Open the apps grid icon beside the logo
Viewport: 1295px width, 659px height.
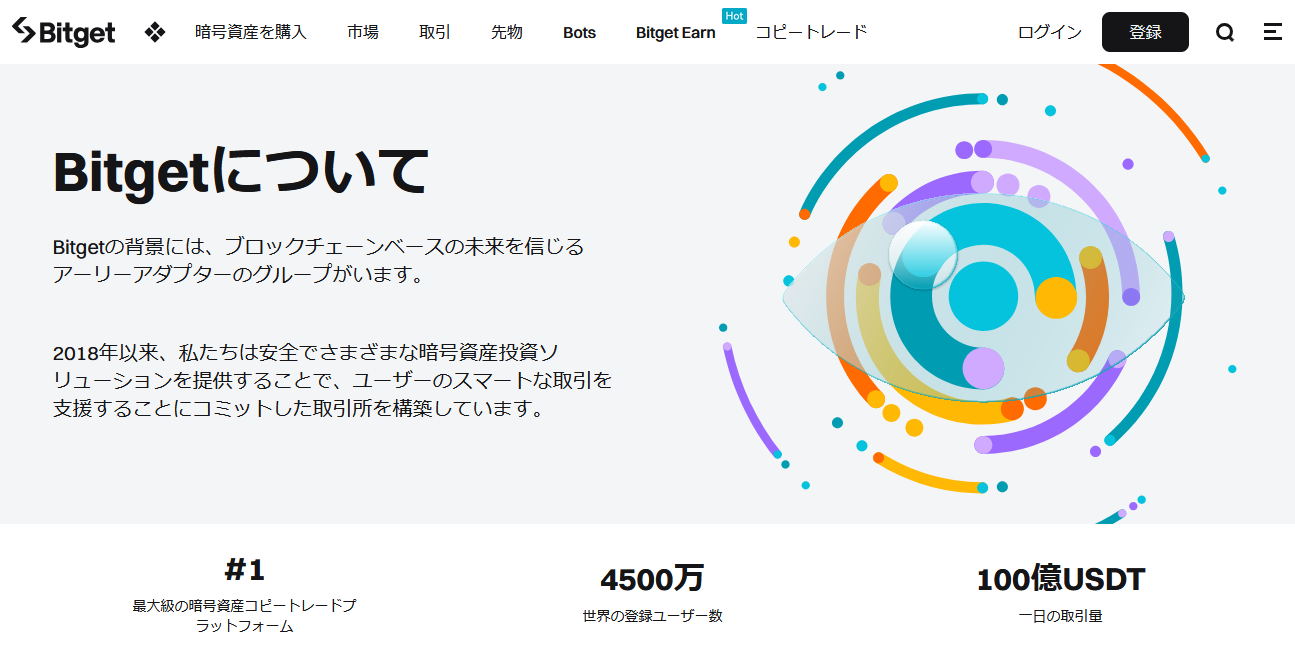pyautogui.click(x=155, y=32)
